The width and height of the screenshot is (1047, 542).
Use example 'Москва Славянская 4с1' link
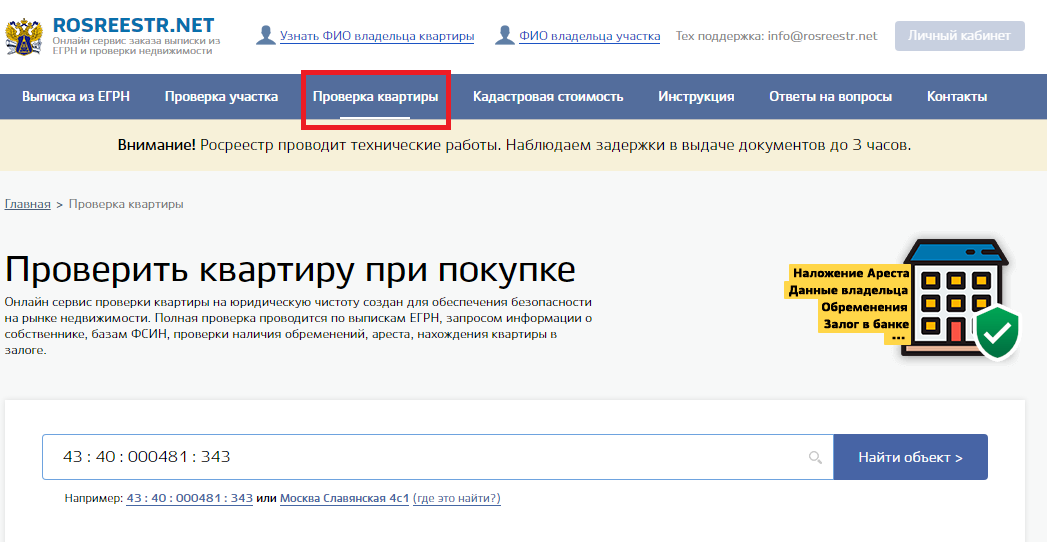(344, 499)
